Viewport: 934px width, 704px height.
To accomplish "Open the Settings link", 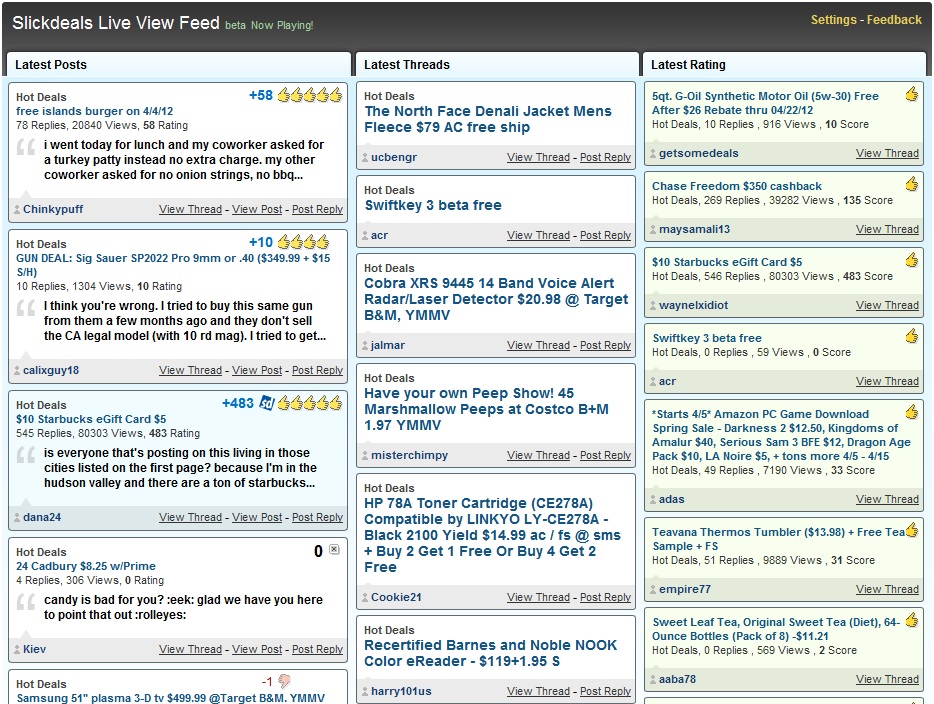I will point(833,20).
